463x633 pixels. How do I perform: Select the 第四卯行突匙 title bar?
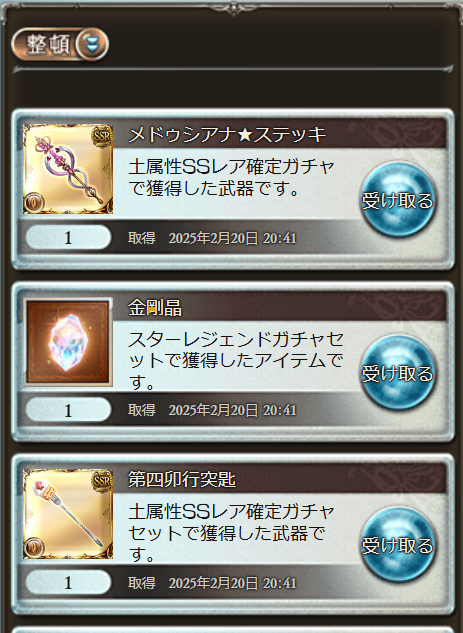pyautogui.click(x=279, y=479)
